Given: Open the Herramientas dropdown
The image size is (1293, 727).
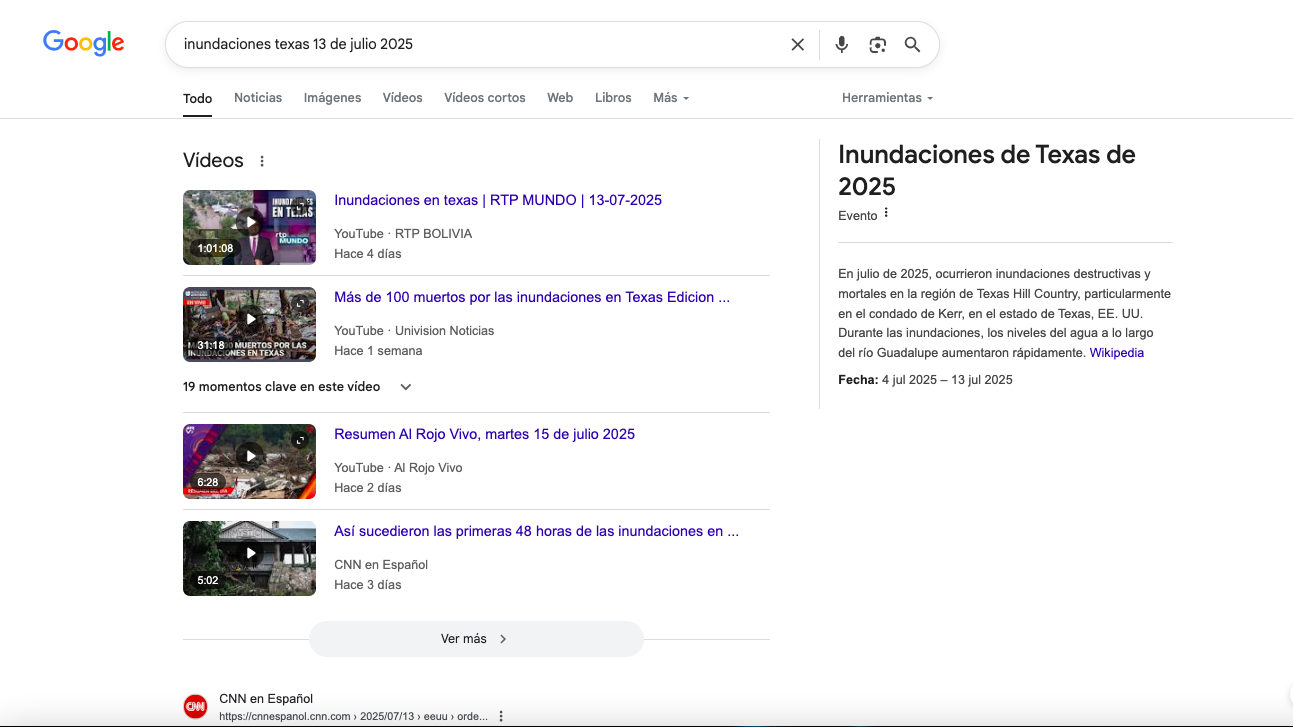Looking at the screenshot, I should pyautogui.click(x=887, y=98).
